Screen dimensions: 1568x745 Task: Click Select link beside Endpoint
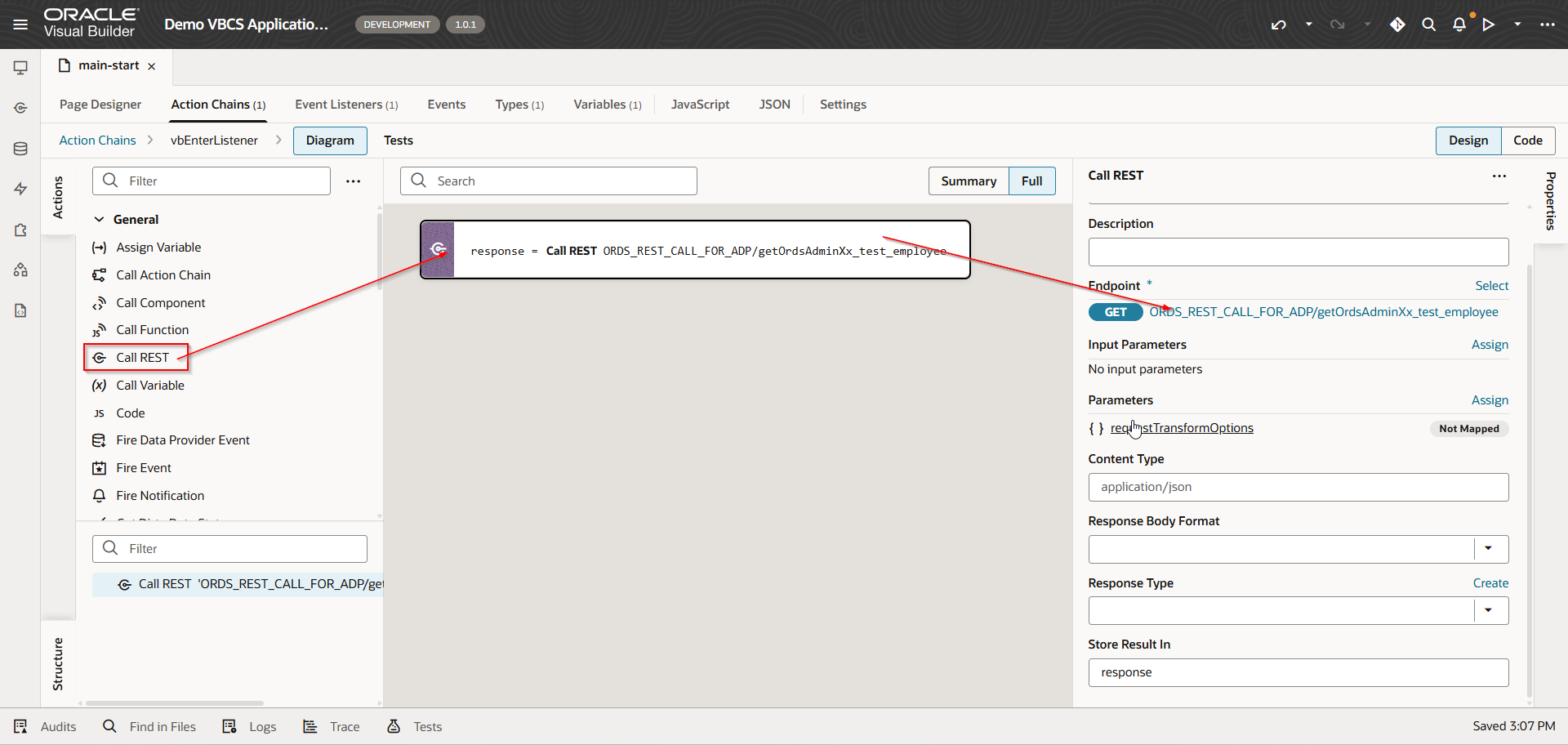1491,286
